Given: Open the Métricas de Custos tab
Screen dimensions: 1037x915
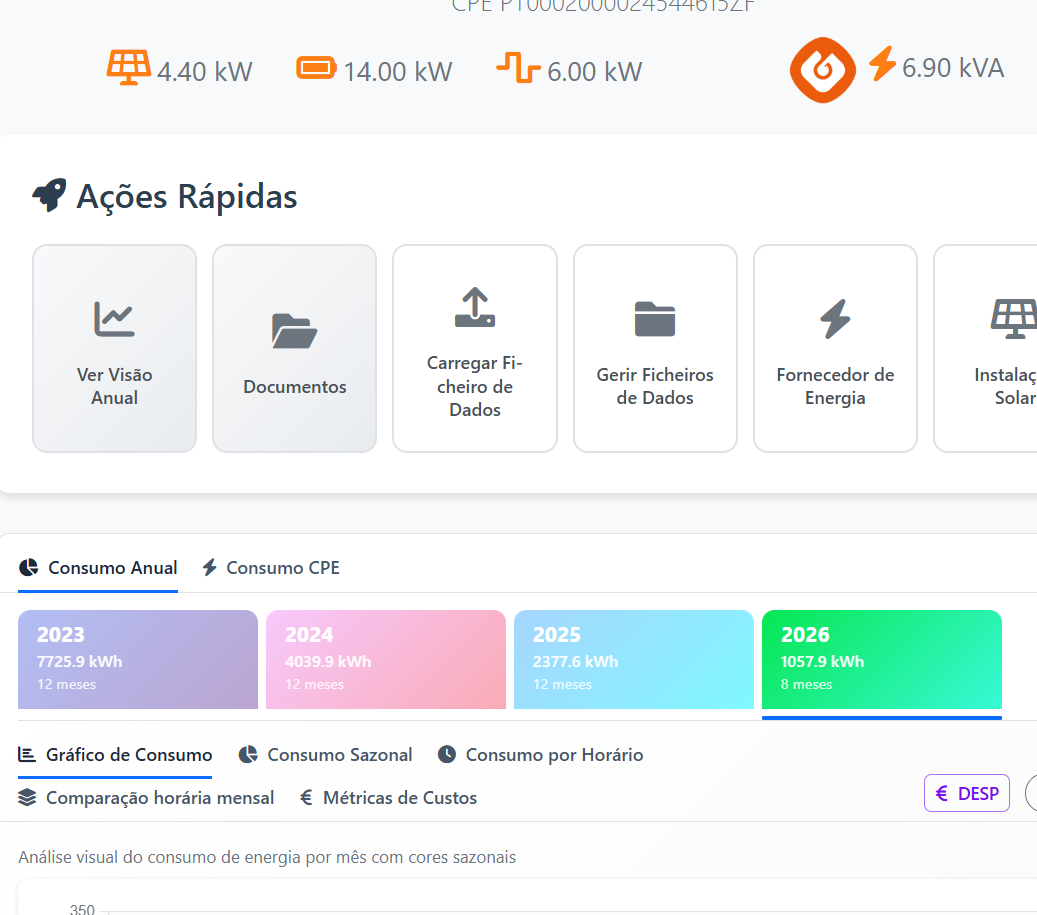Looking at the screenshot, I should [x=388, y=798].
